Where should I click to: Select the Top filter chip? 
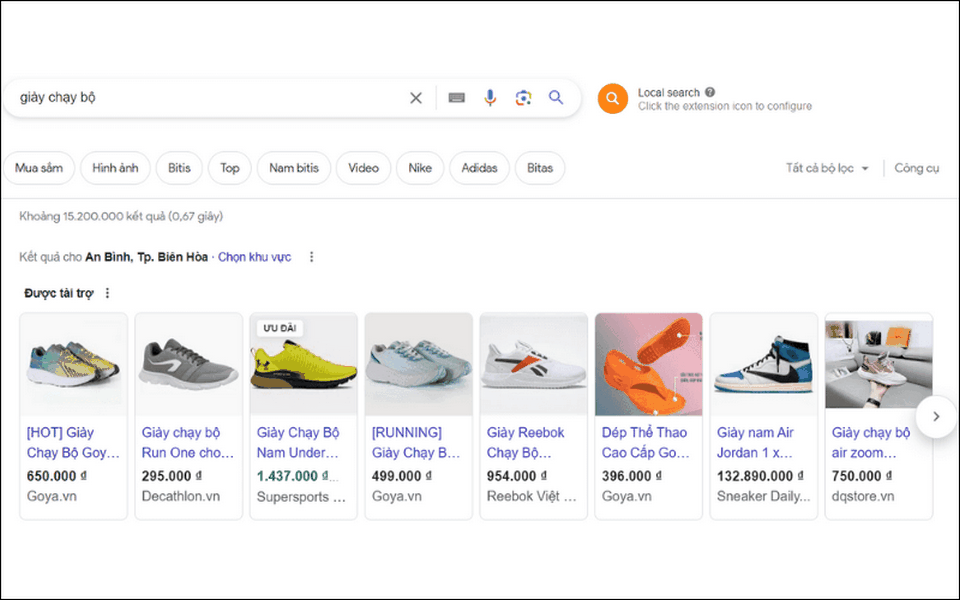[230, 168]
